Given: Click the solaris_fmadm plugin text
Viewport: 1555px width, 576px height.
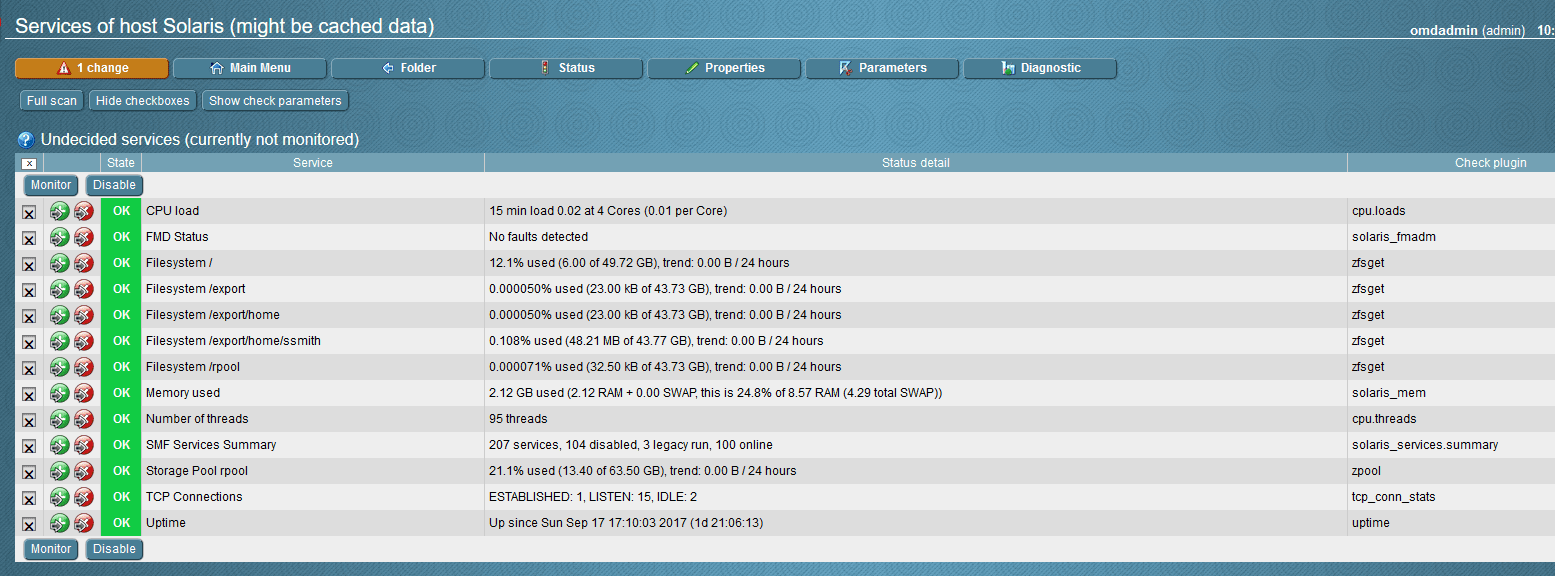Looking at the screenshot, I should [x=1395, y=237].
